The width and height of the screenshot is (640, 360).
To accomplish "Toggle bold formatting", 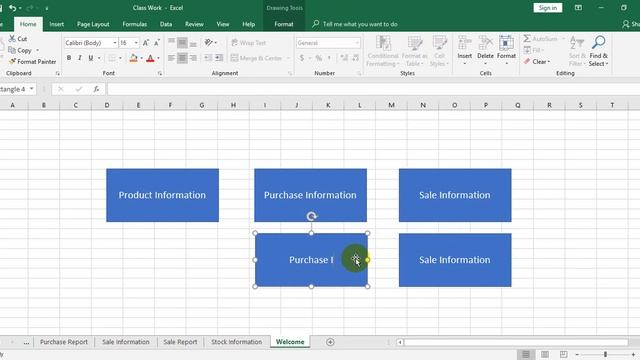I will [x=69, y=58].
